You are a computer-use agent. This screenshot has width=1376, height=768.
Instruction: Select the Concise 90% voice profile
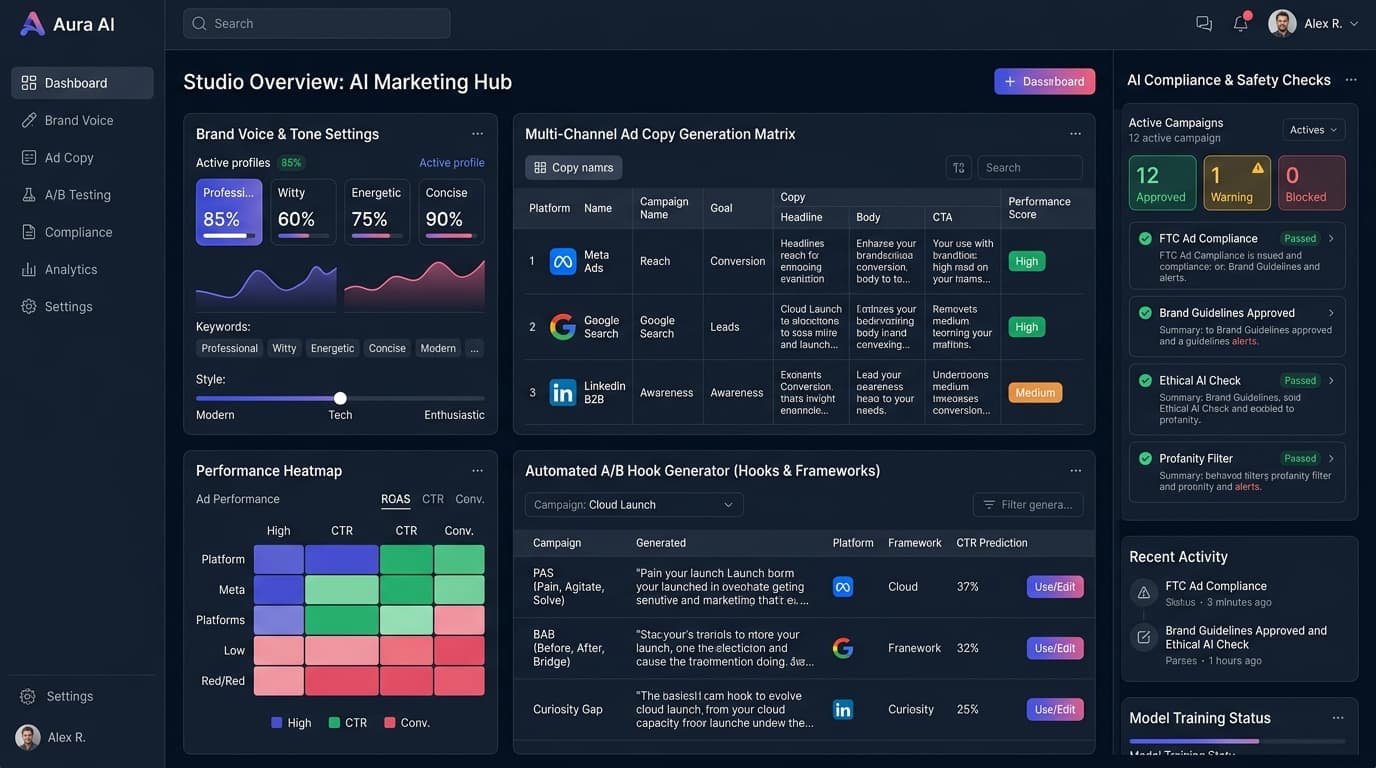[452, 212]
